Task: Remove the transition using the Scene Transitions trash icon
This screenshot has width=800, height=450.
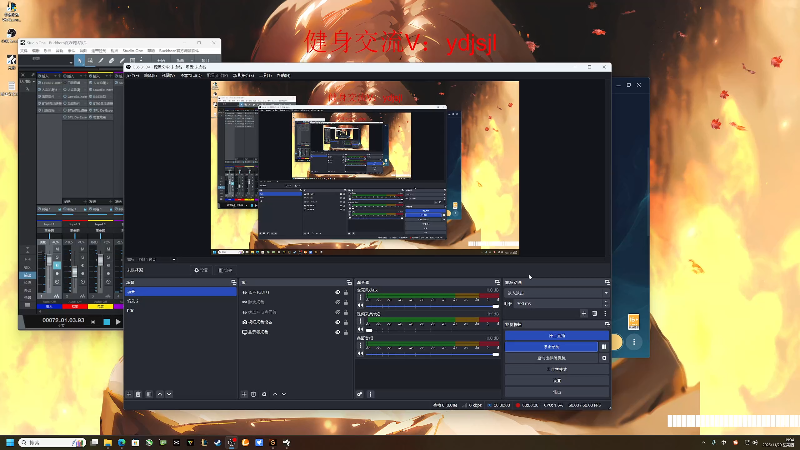Action: [x=595, y=314]
